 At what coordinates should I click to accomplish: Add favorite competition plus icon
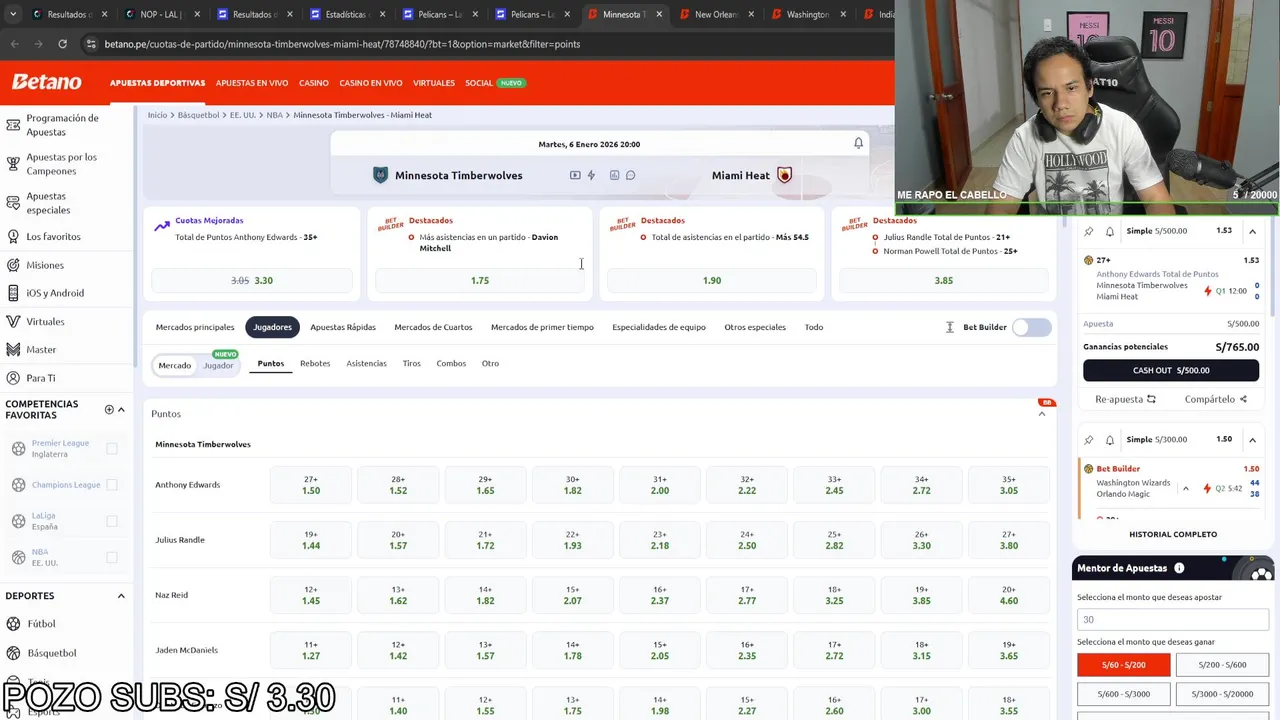pyautogui.click(x=109, y=409)
